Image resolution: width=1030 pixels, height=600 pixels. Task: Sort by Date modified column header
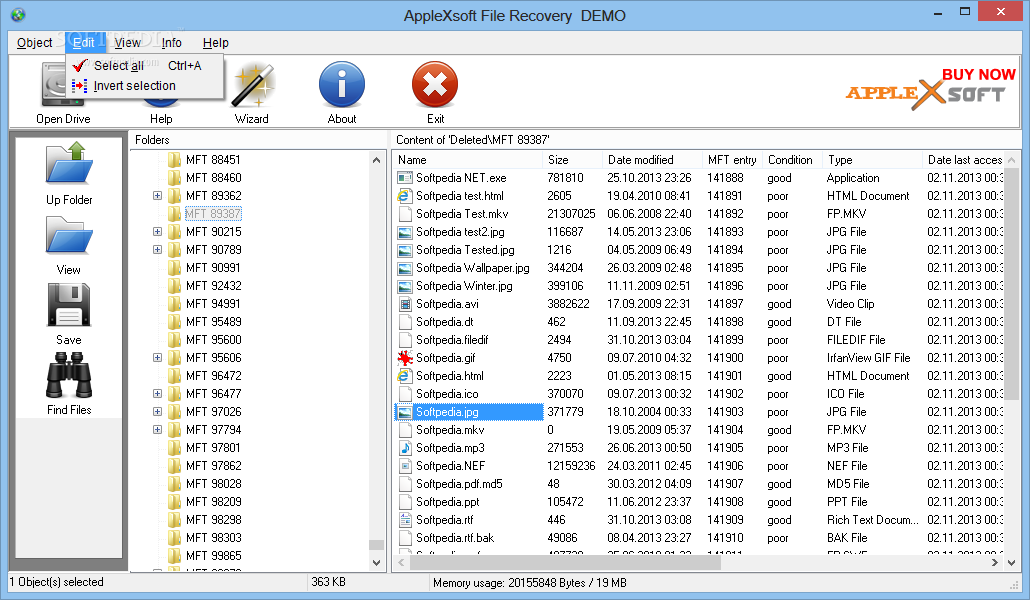click(652, 160)
